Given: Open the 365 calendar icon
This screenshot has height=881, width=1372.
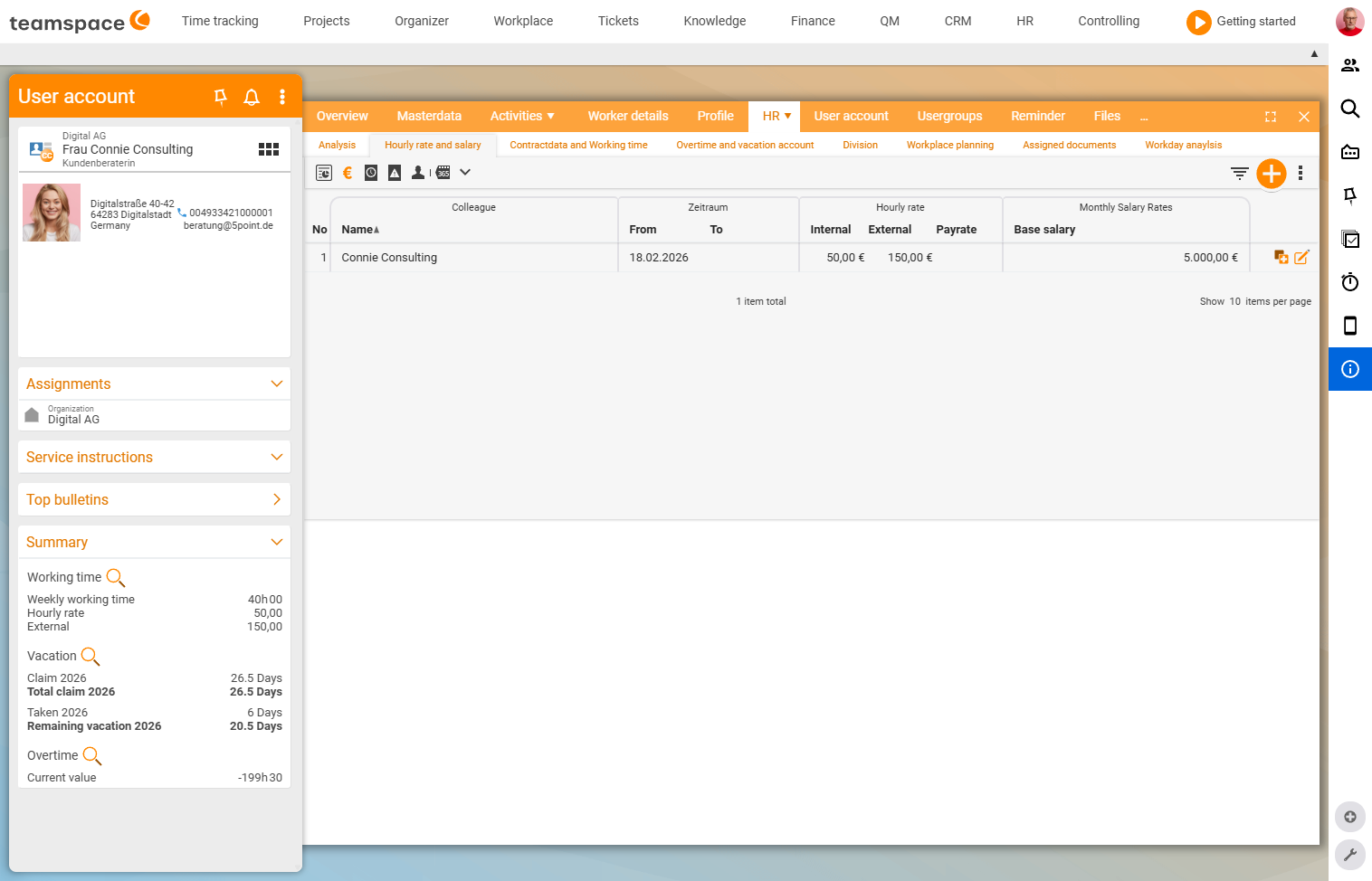Looking at the screenshot, I should click(x=443, y=173).
